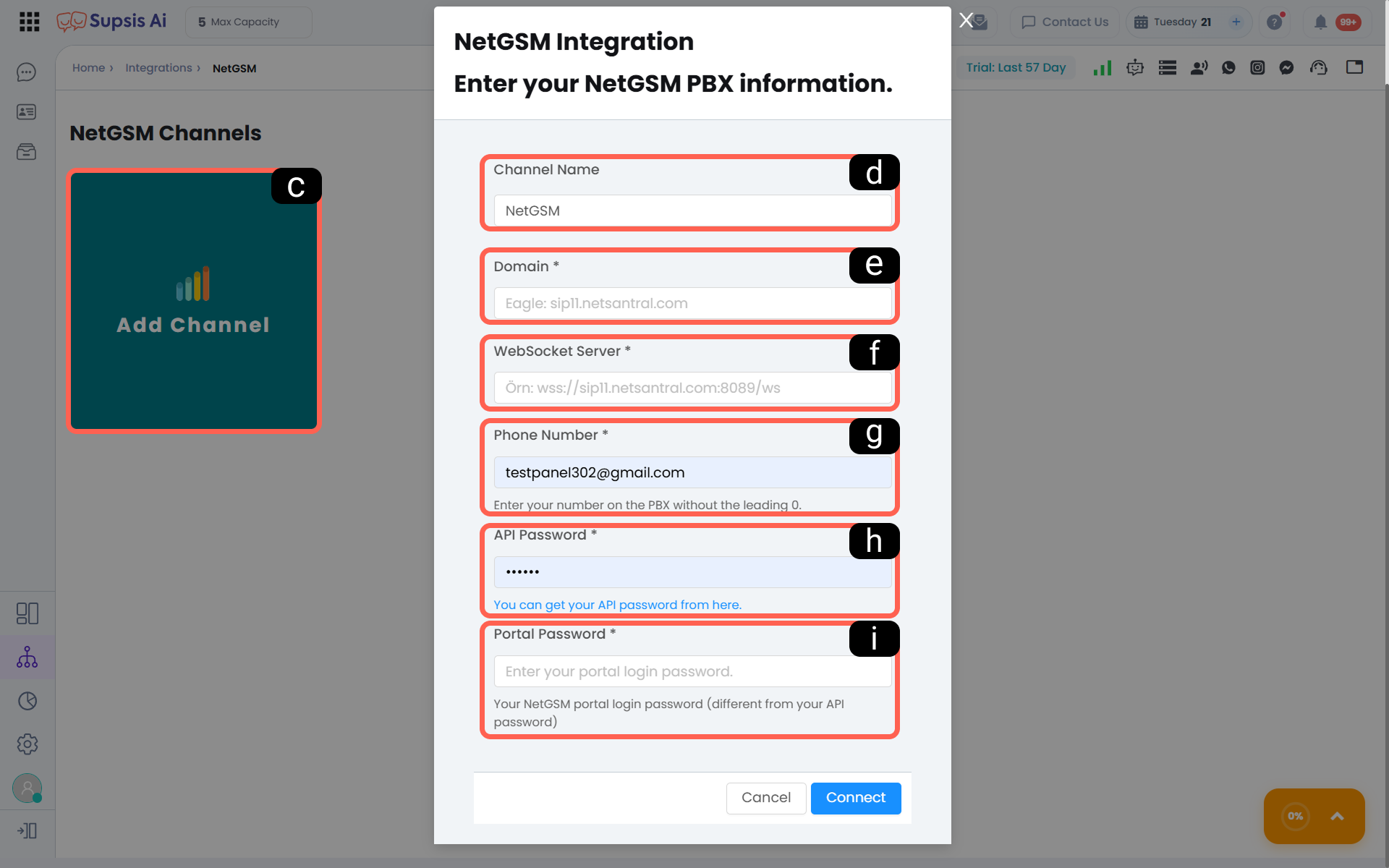This screenshot has height=868, width=1389.
Task: Click the Contact Us button
Action: coord(1065,22)
